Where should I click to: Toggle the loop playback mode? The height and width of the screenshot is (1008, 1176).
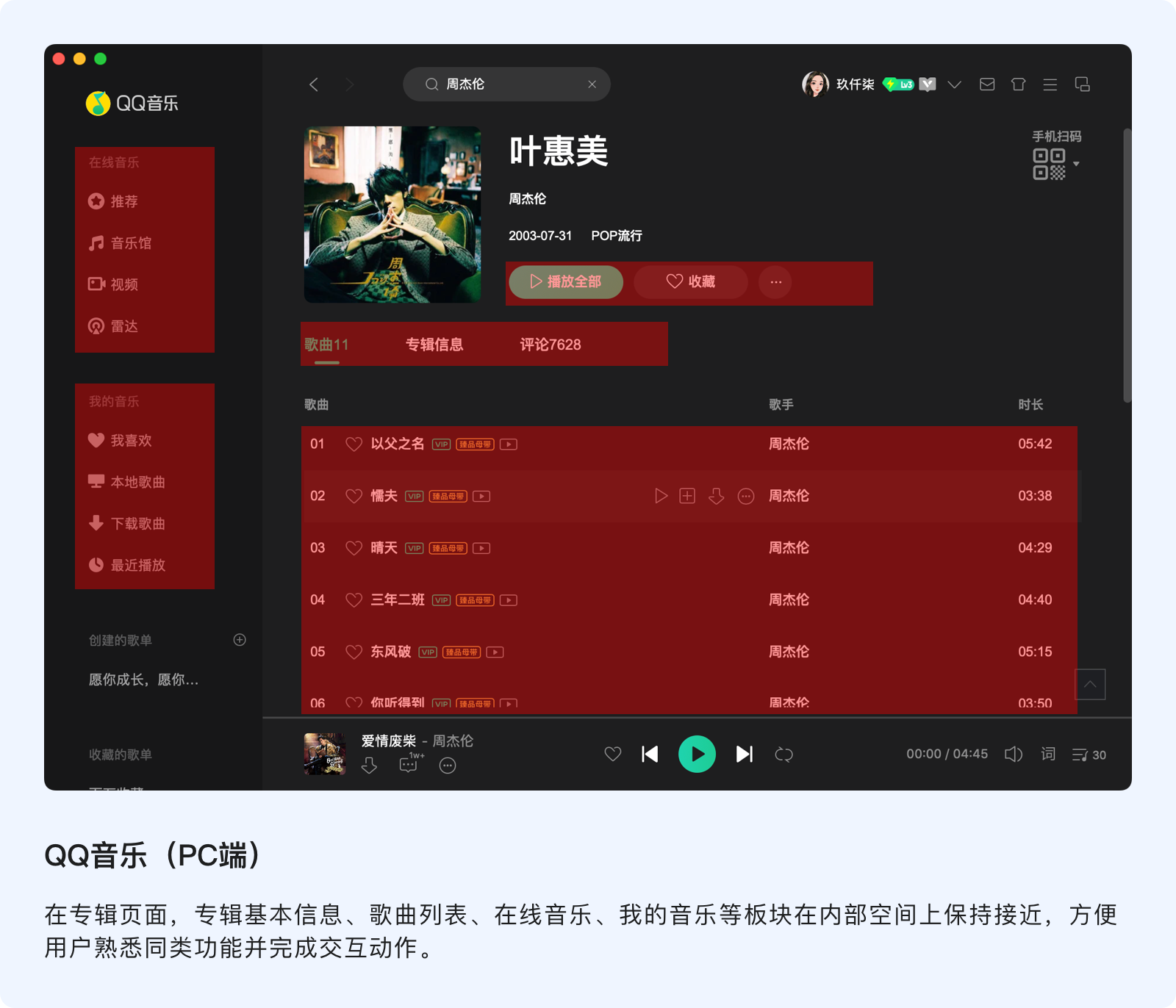point(784,755)
